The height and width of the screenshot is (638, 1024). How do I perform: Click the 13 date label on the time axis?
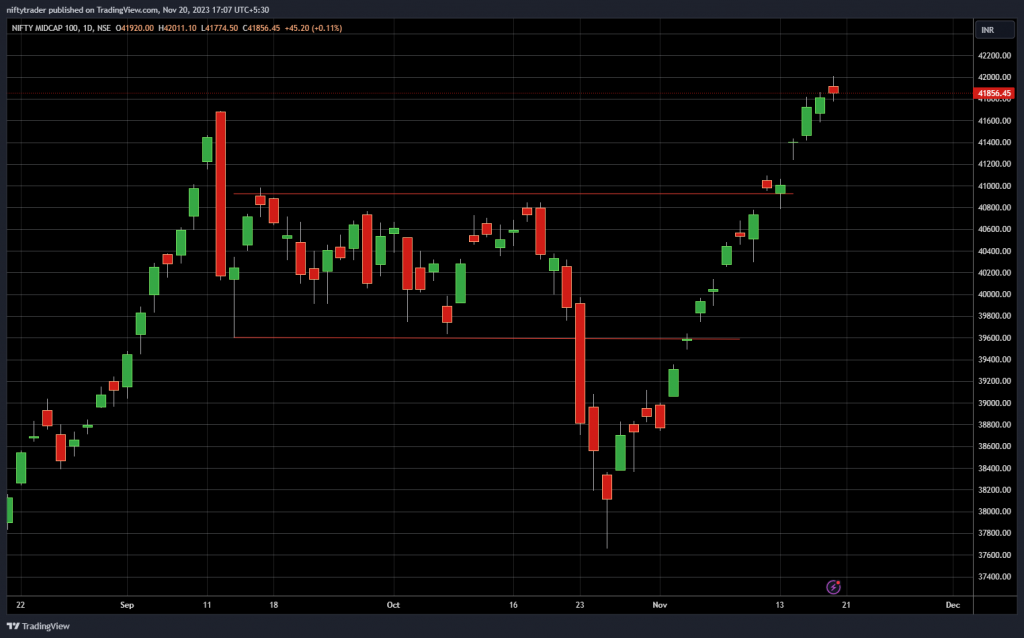click(780, 605)
